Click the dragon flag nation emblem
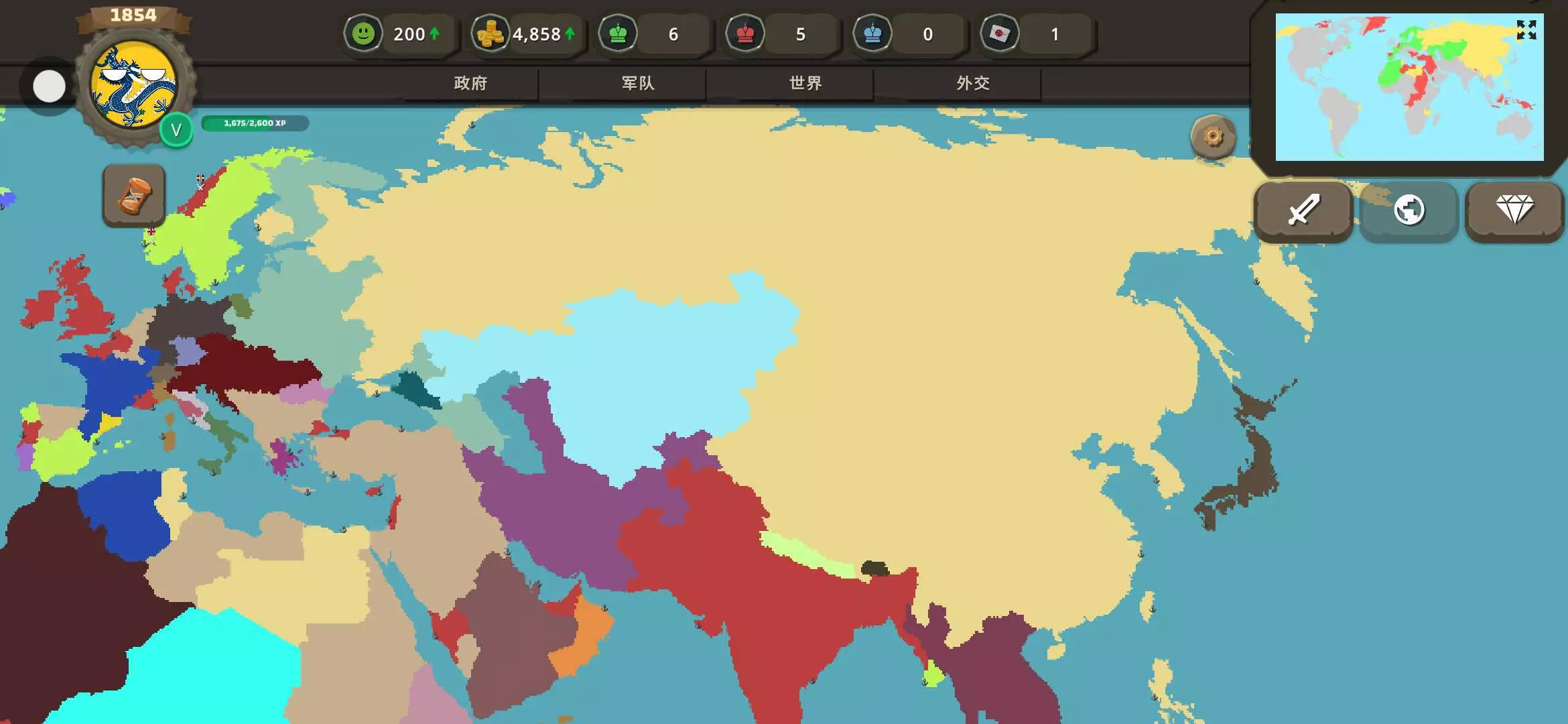 tap(134, 85)
